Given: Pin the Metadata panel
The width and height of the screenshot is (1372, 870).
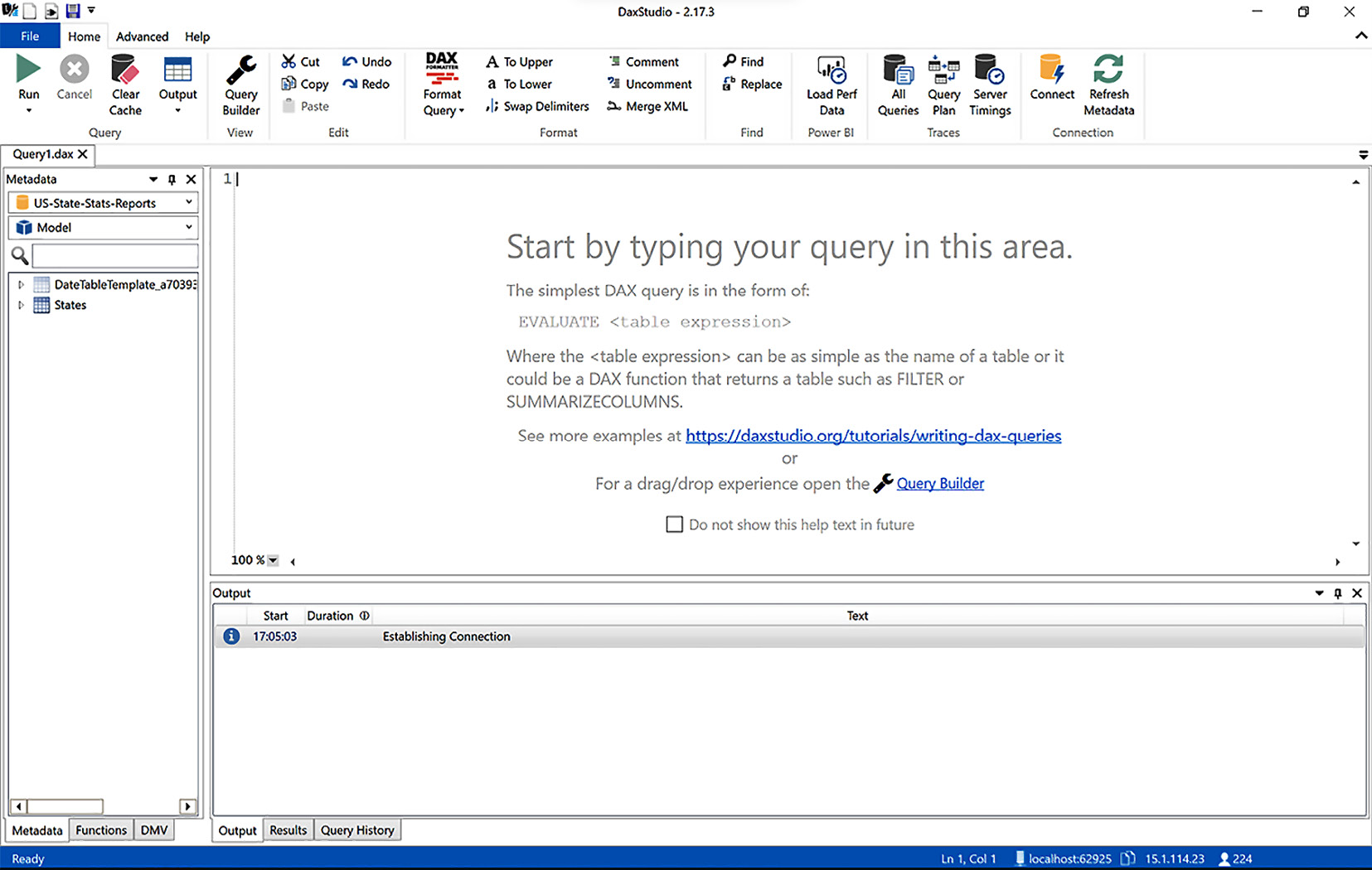Looking at the screenshot, I should 172,179.
